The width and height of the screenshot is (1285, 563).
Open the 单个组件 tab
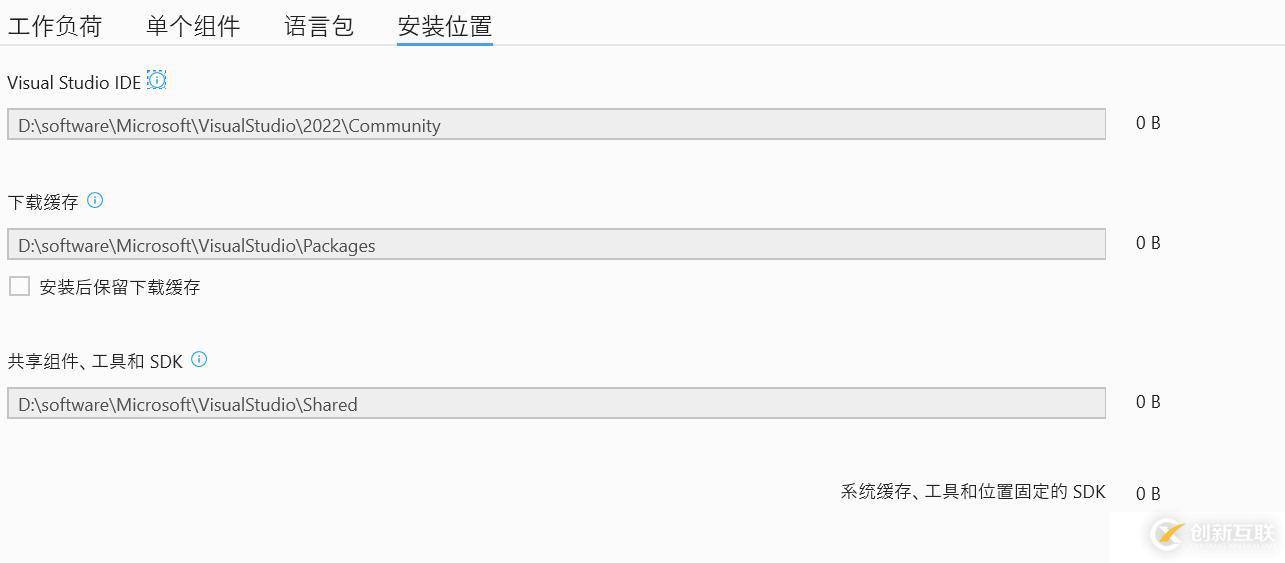click(x=193, y=26)
